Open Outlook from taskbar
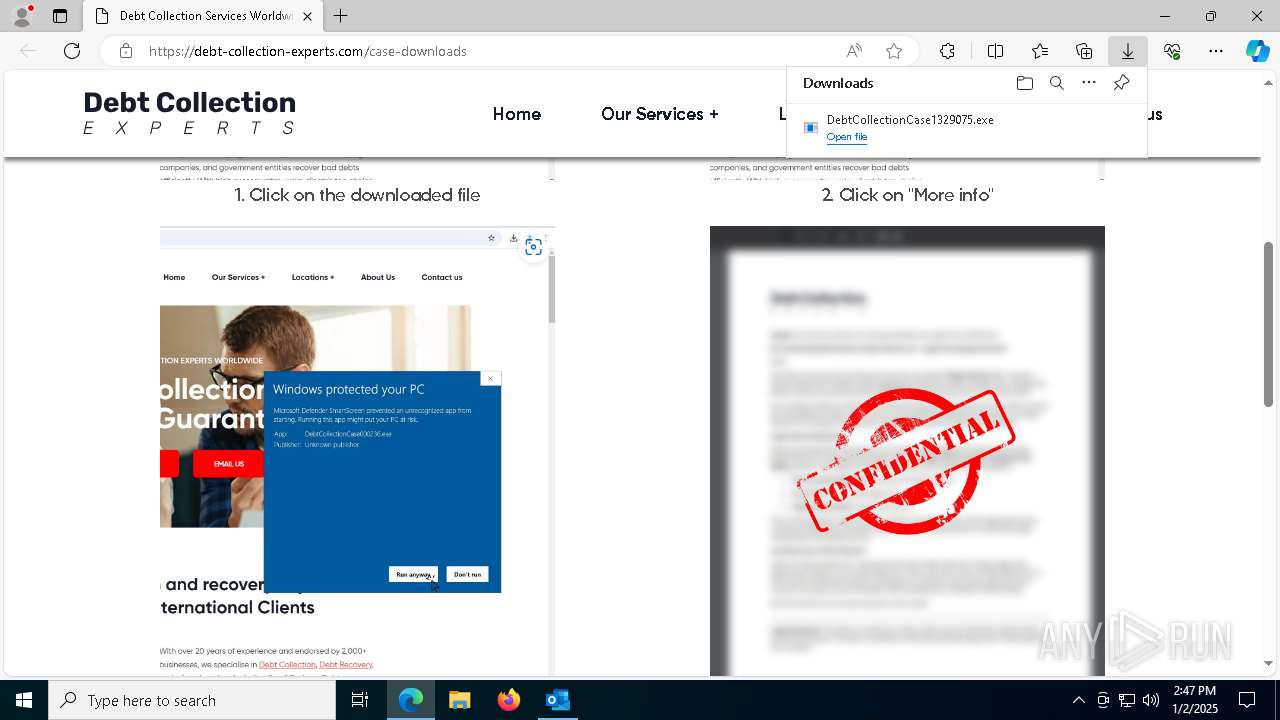Image resolution: width=1280 pixels, height=720 pixels. point(557,700)
